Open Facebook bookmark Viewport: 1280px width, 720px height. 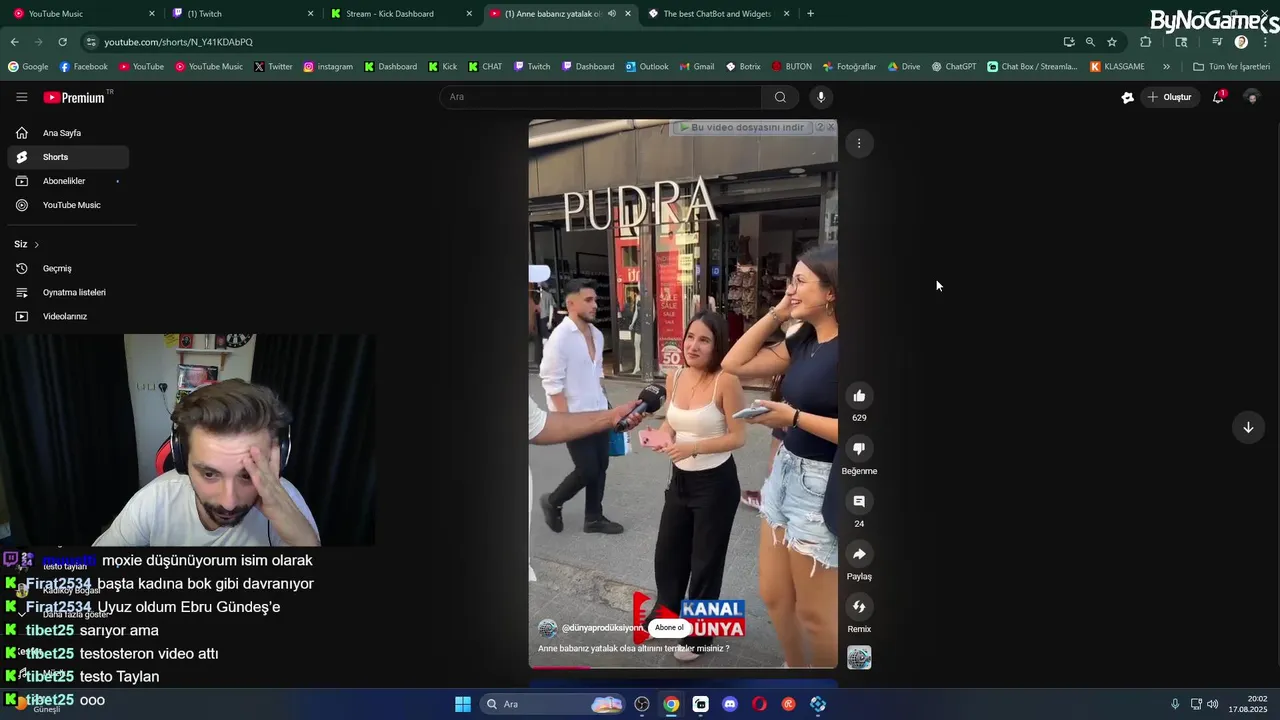click(x=84, y=67)
